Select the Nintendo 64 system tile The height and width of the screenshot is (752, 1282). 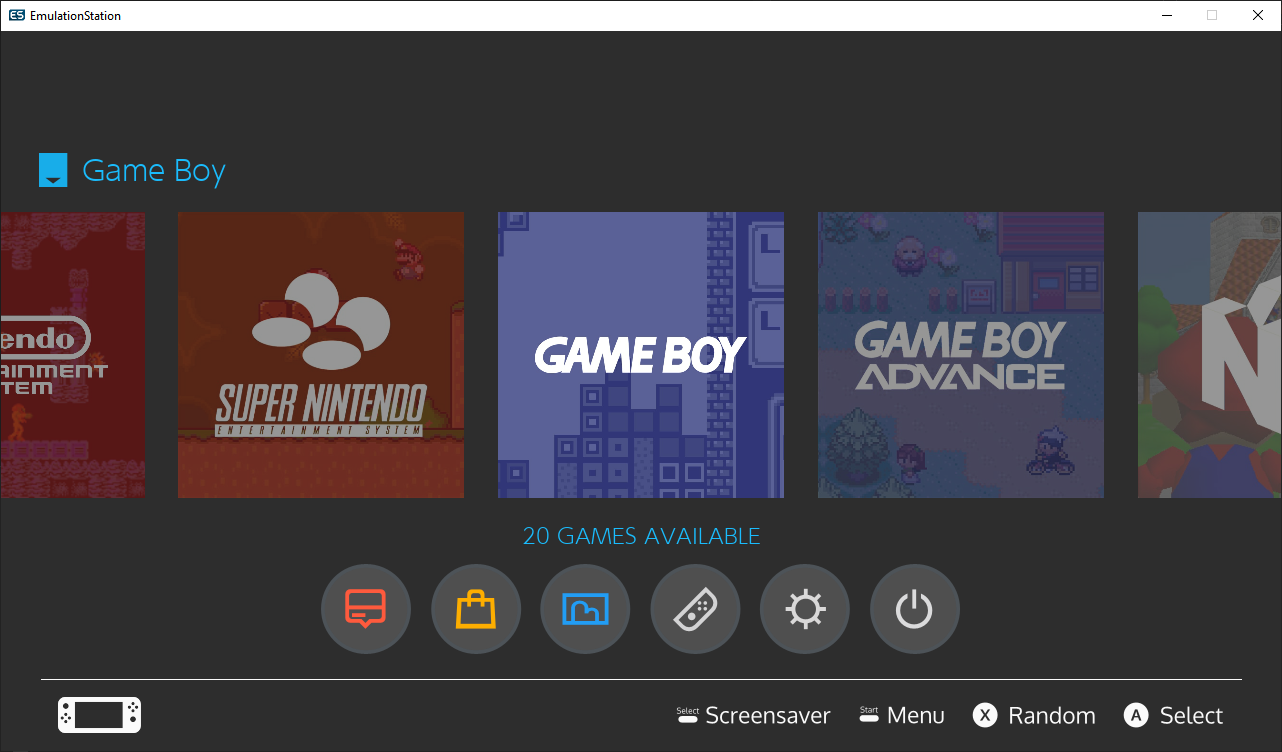1210,355
